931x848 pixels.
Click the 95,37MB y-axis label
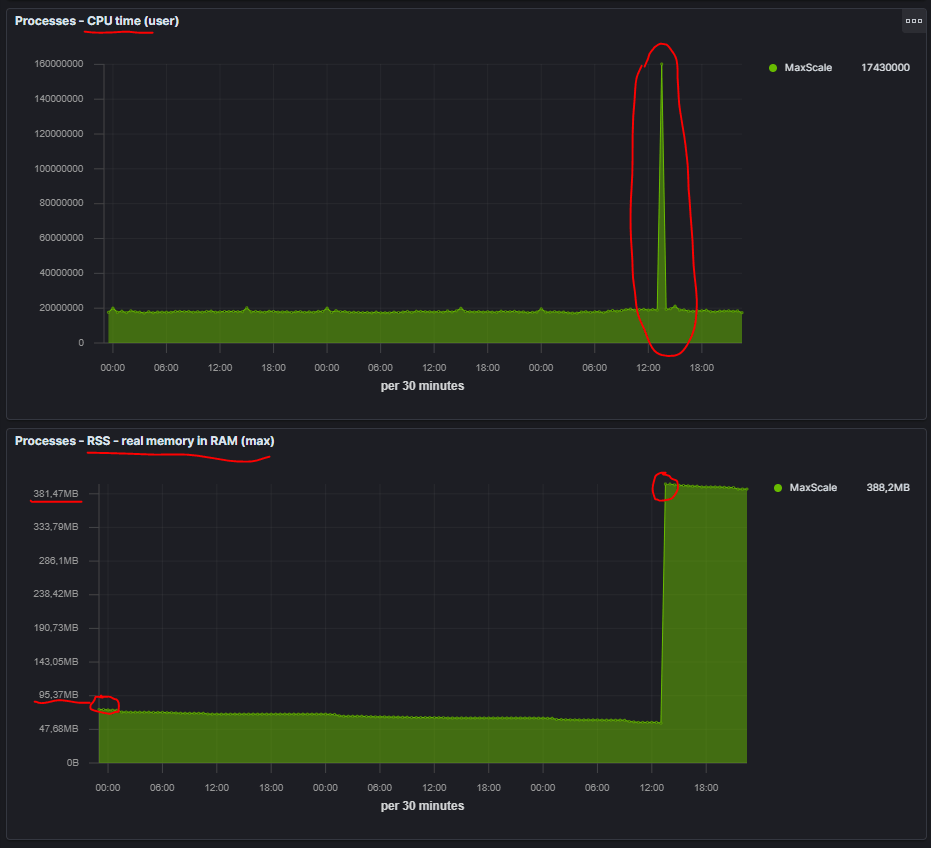[x=58, y=695]
